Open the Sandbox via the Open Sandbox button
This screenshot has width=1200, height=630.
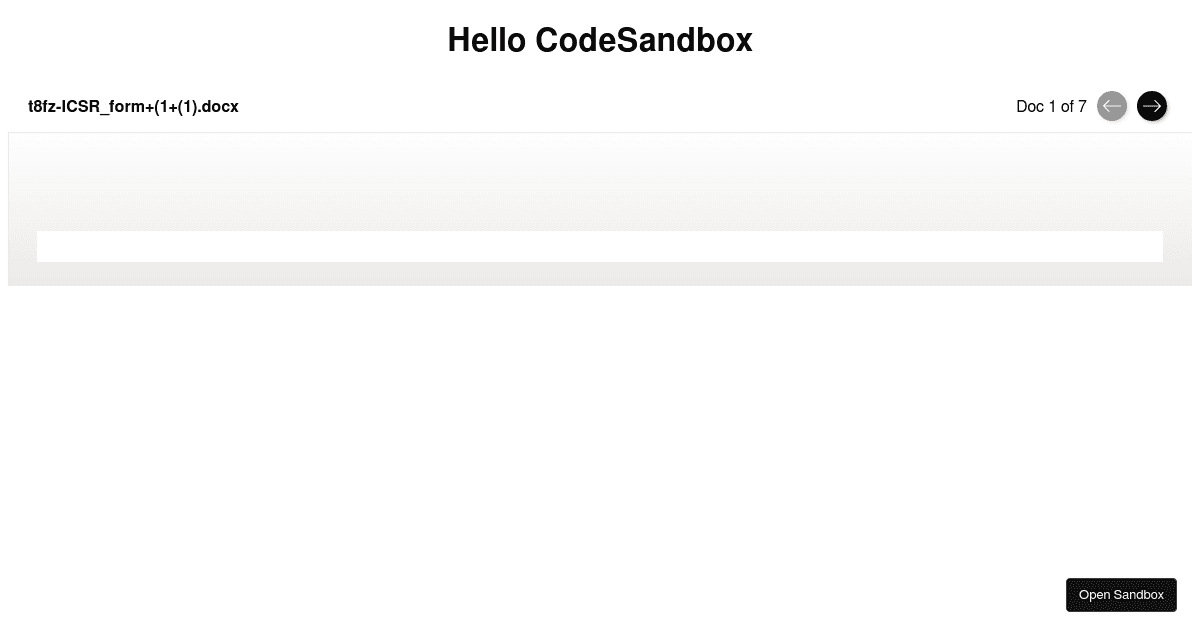(1121, 594)
